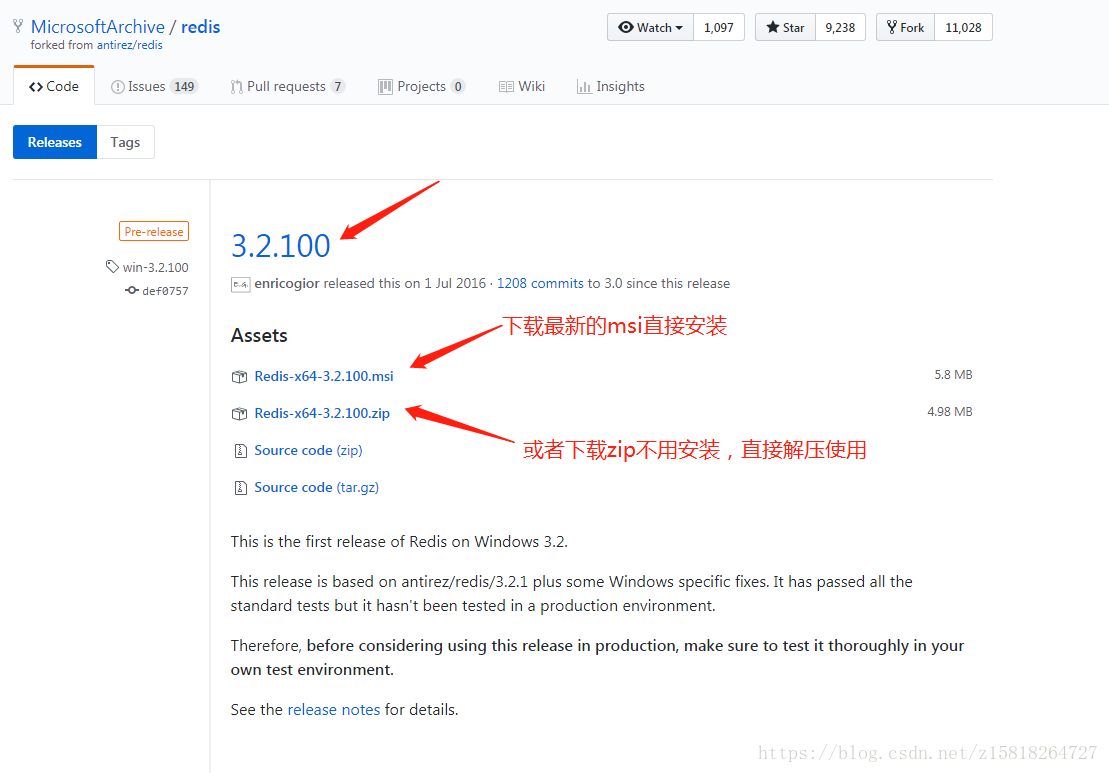Image resolution: width=1109 pixels, height=773 pixels.
Task: Open the MicrosoftArchive owner link
Action: pyautogui.click(x=98, y=27)
